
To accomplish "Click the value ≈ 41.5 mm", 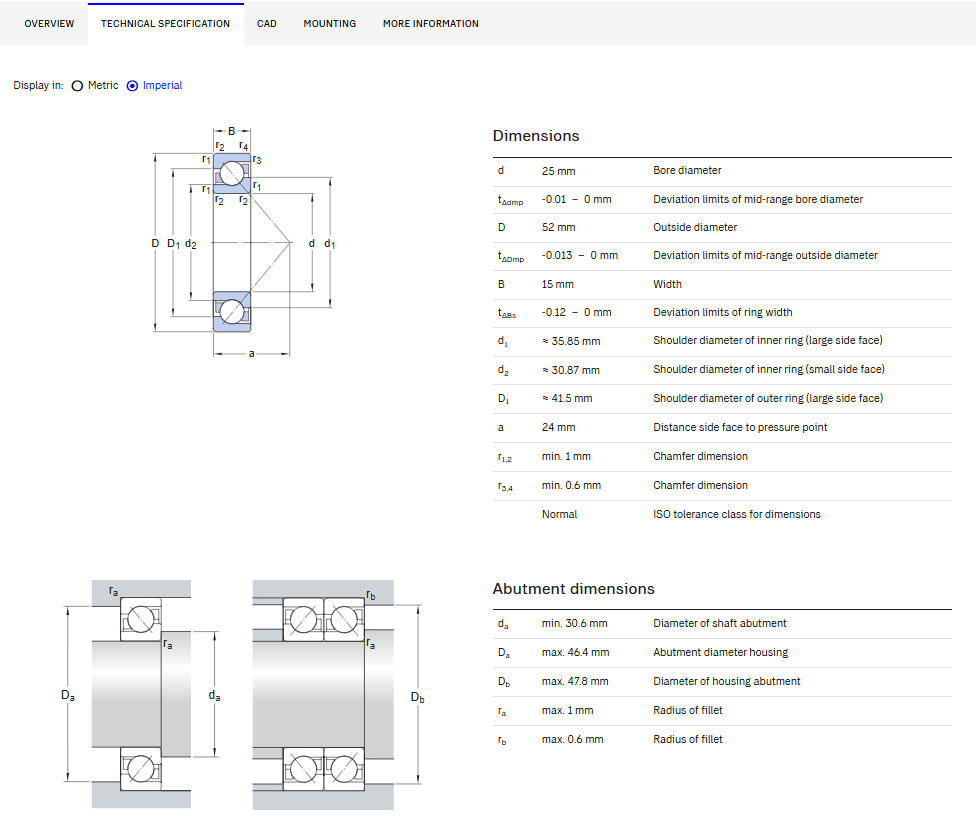I will pos(567,398).
